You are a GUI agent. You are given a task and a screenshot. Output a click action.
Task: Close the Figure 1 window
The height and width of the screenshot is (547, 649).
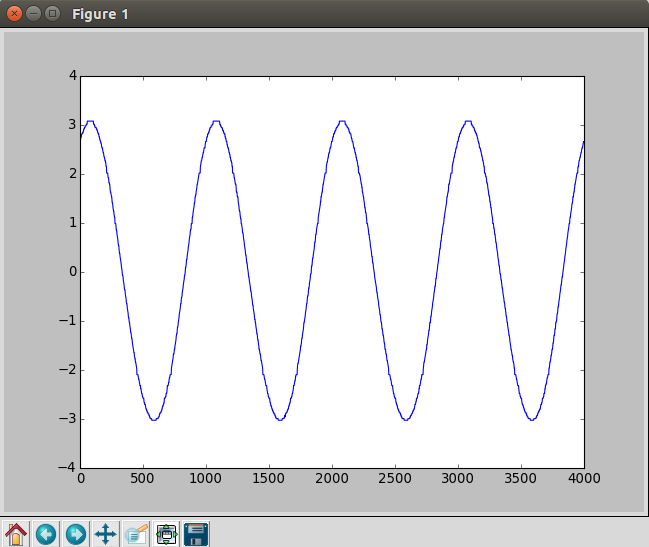click(14, 14)
